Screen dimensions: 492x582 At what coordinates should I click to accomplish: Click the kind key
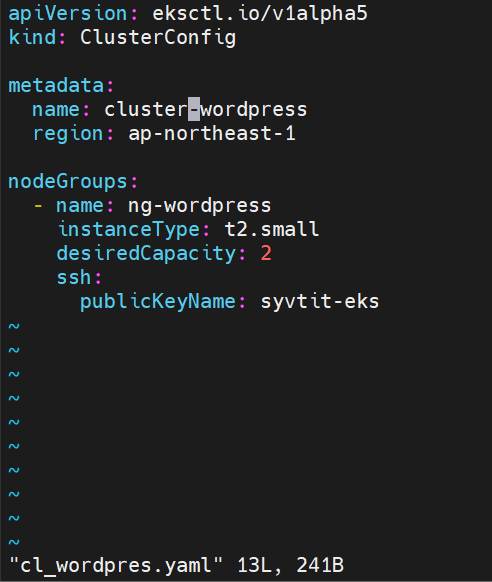(x=32, y=37)
